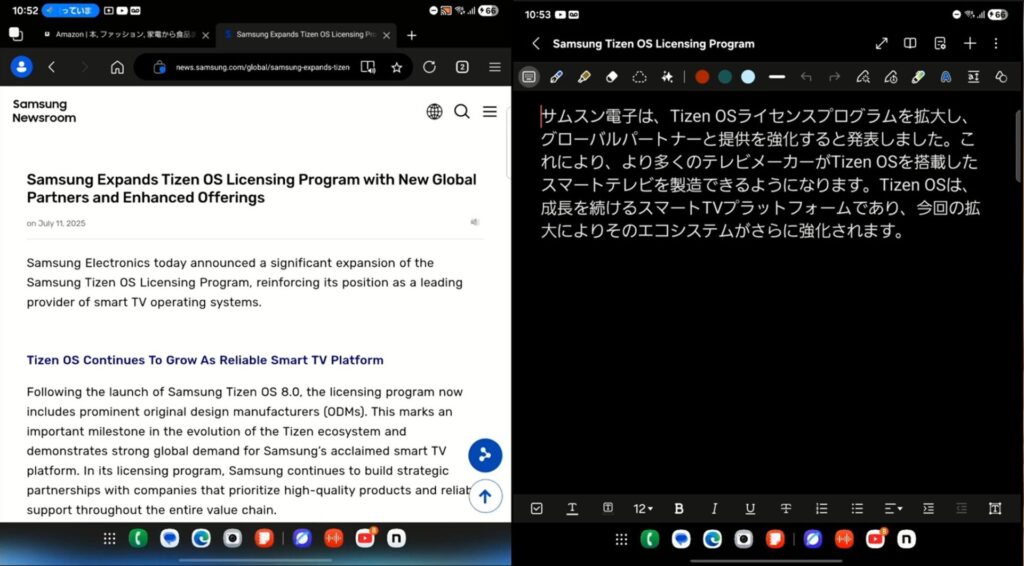Viewport: 1024px width, 566px height.
Task: Toggle keyboard text mode in Notes toolbar
Action: click(x=529, y=77)
